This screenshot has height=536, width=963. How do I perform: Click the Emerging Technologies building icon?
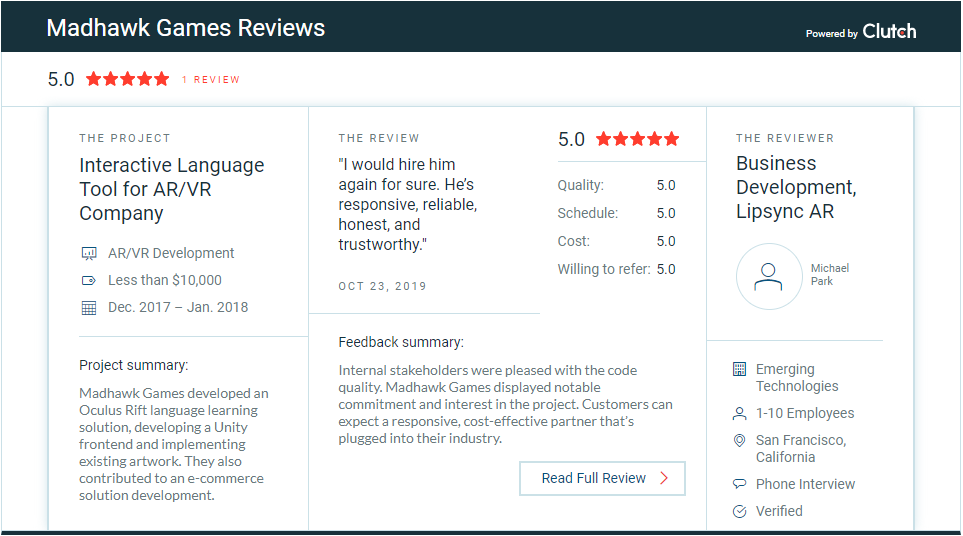point(739,370)
